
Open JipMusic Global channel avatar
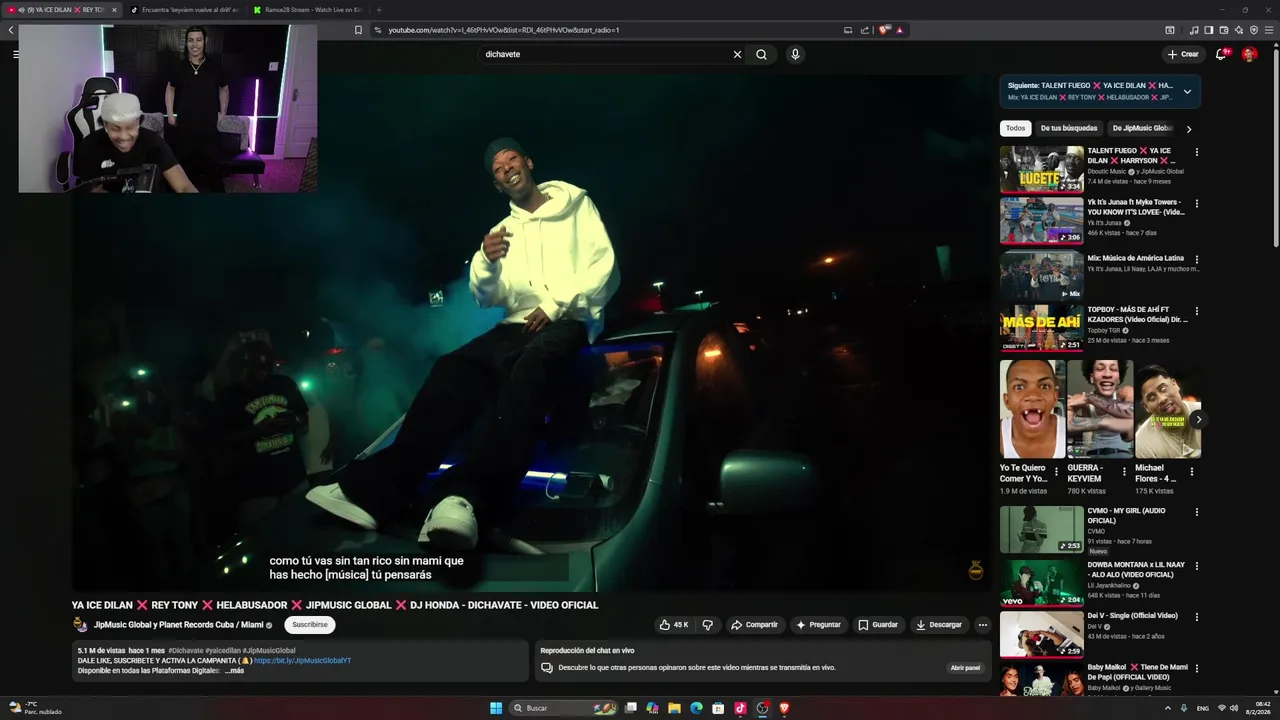(x=81, y=625)
